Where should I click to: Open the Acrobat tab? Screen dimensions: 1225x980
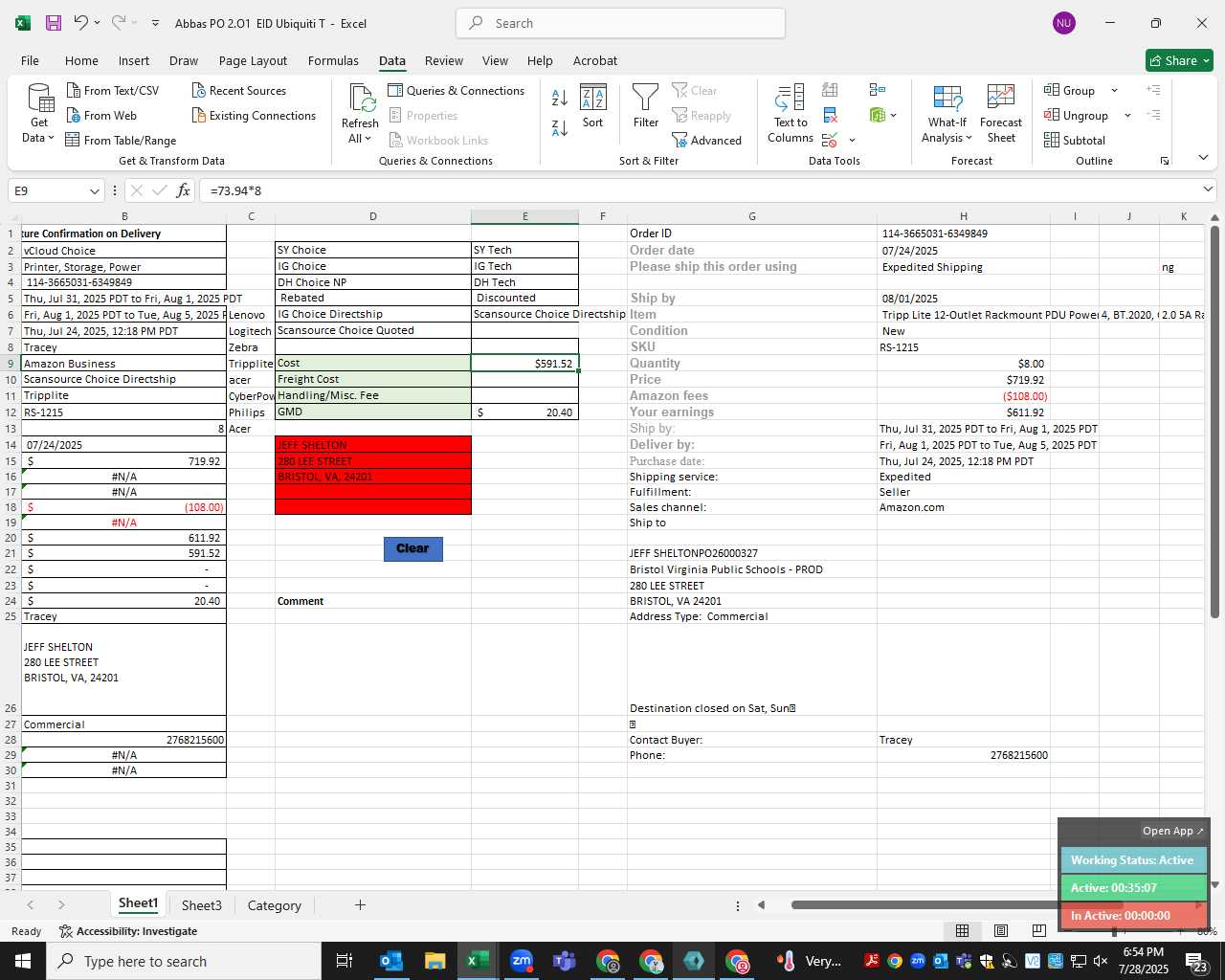(595, 60)
